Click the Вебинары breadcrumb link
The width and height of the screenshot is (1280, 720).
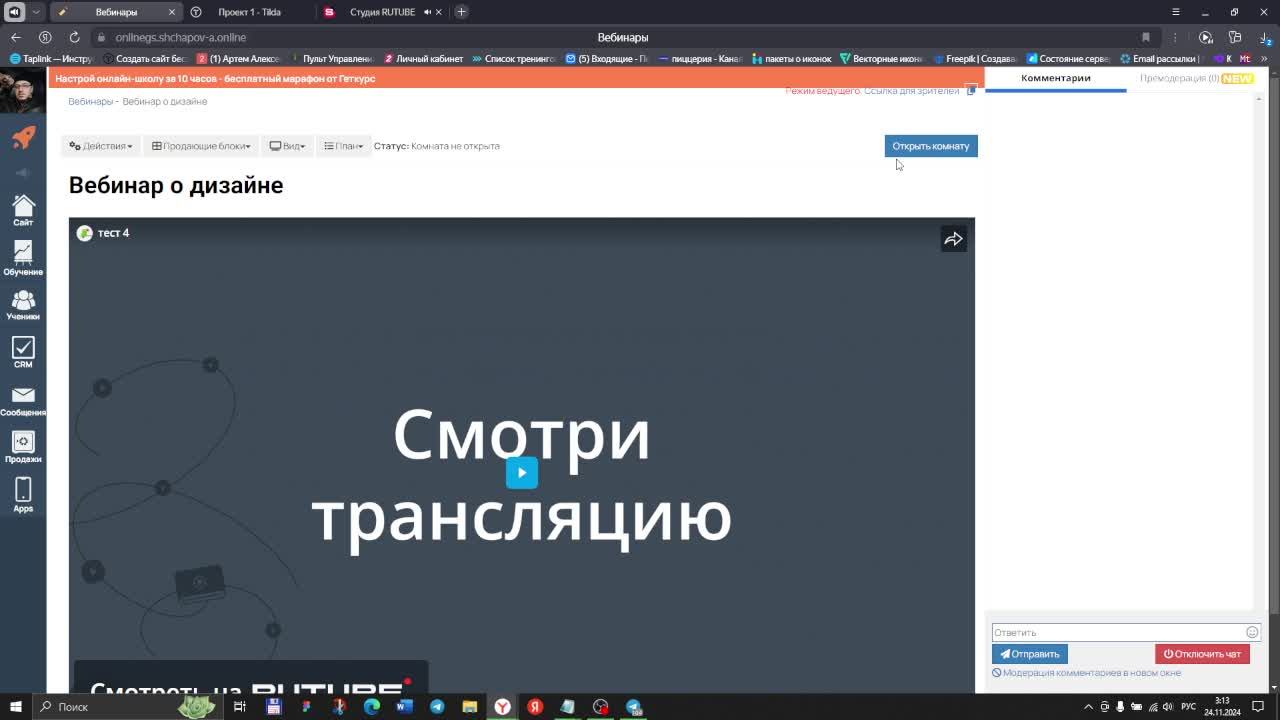[x=90, y=101]
